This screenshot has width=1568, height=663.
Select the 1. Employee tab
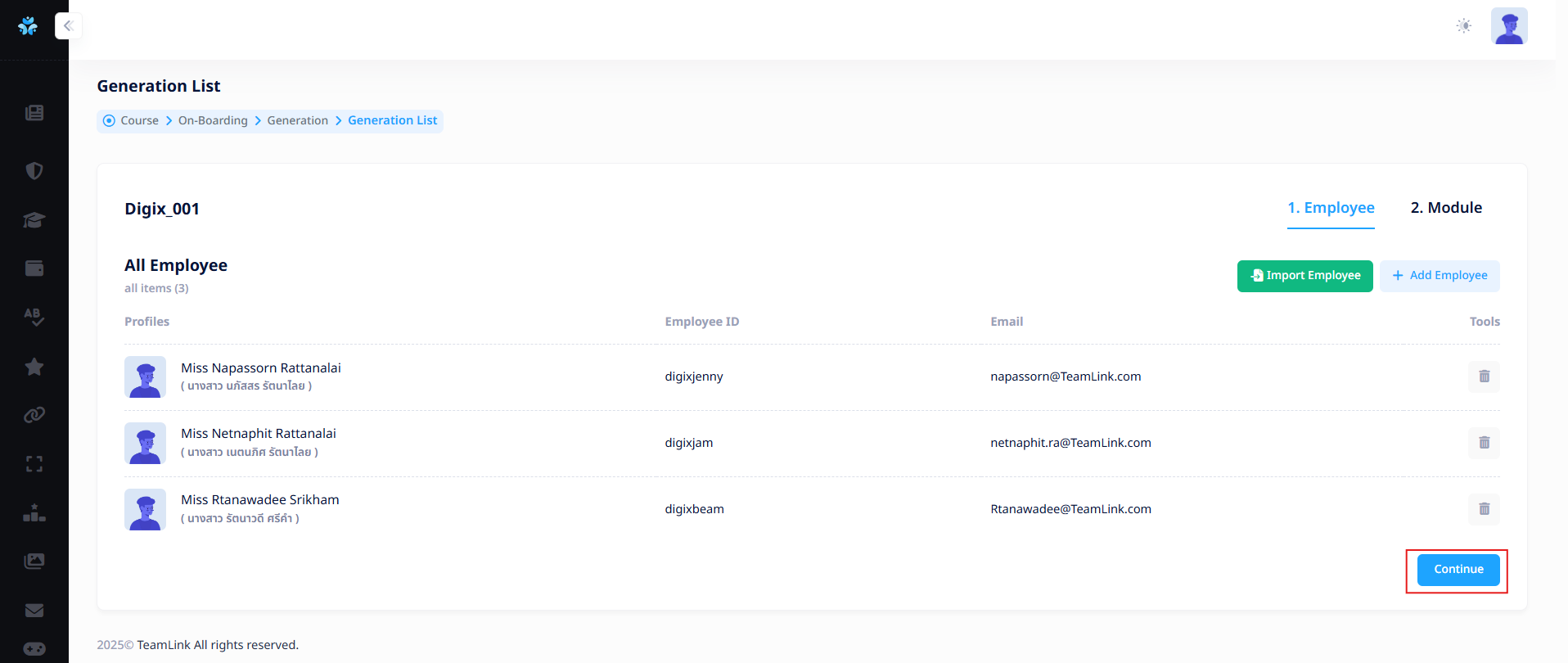coord(1331,208)
